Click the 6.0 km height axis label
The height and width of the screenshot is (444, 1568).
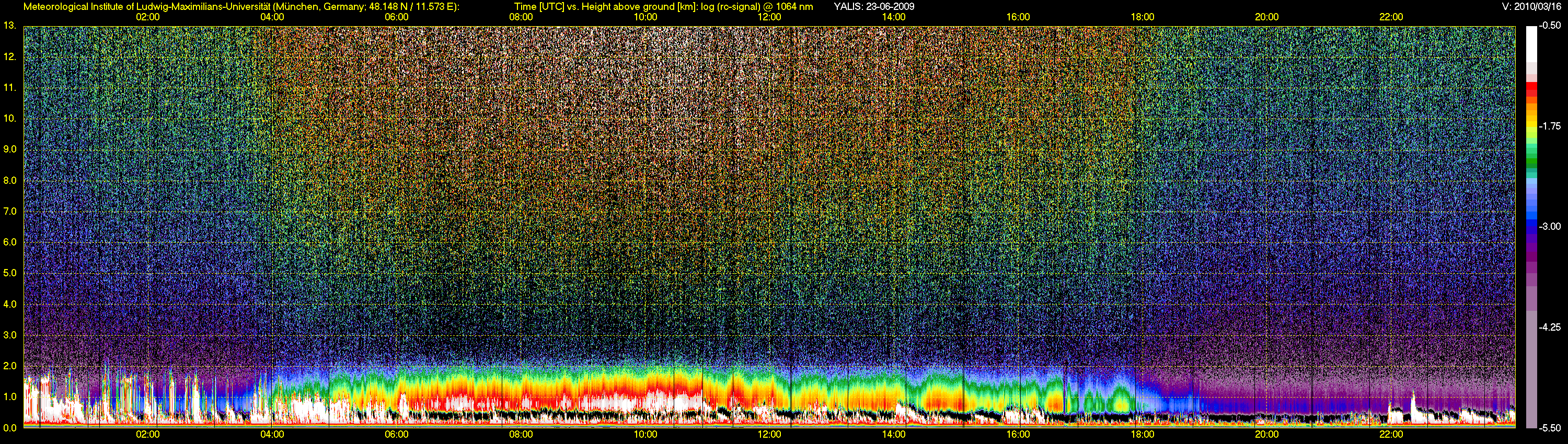tap(10, 242)
